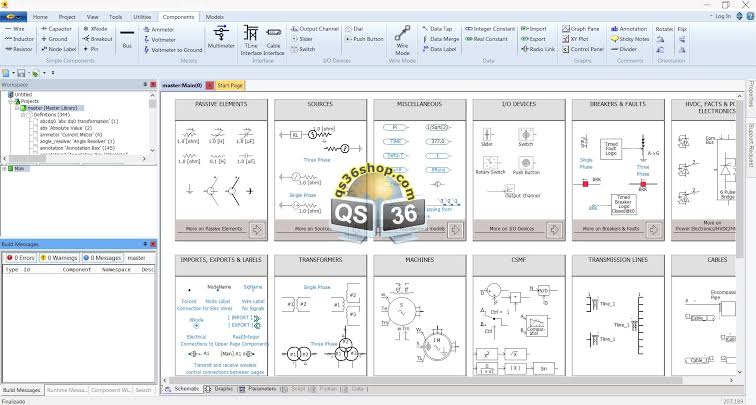The height and width of the screenshot is (405, 756).
Task: Place a Ground component
Action: (54, 39)
